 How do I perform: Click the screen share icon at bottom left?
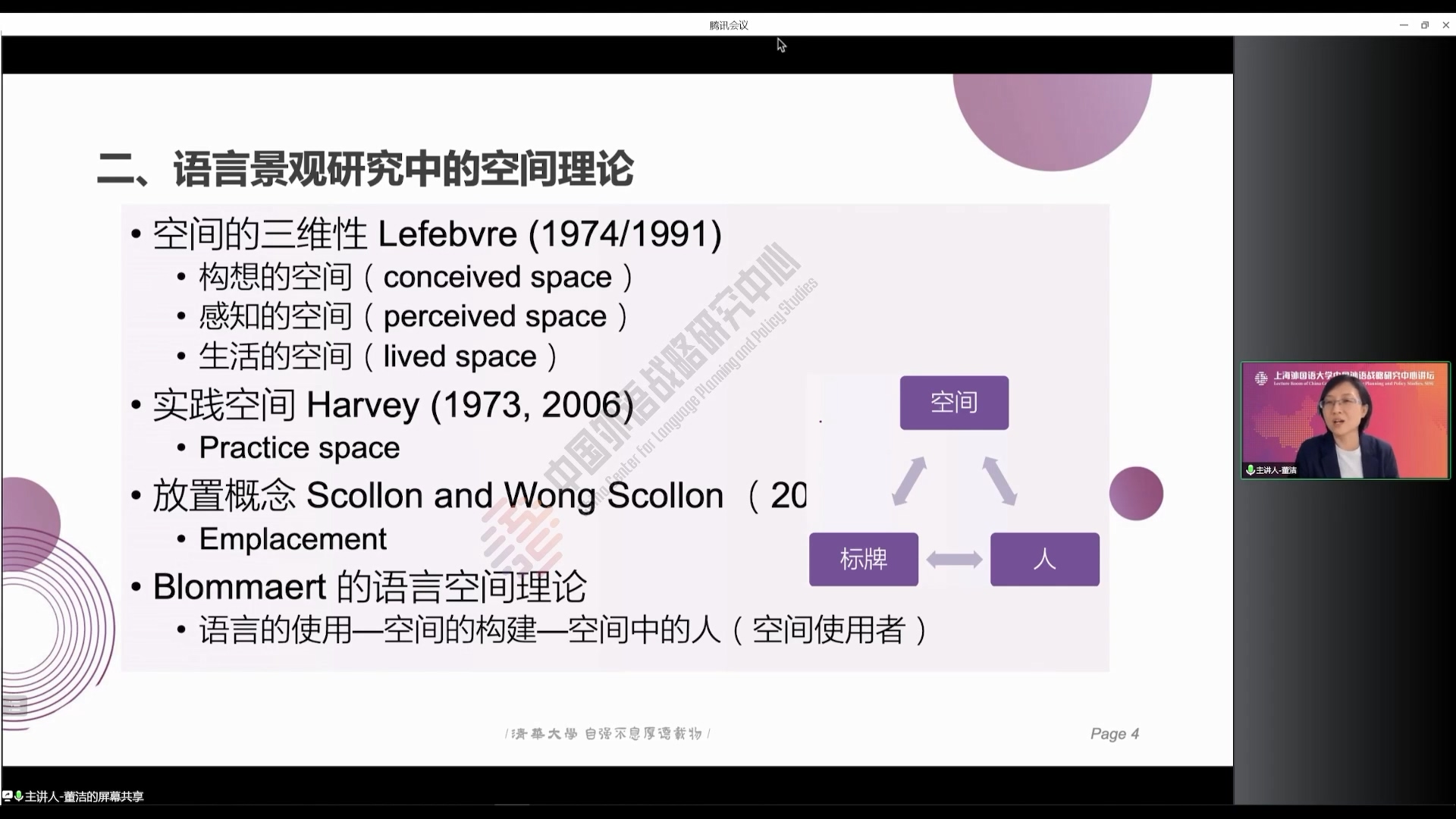[8, 796]
